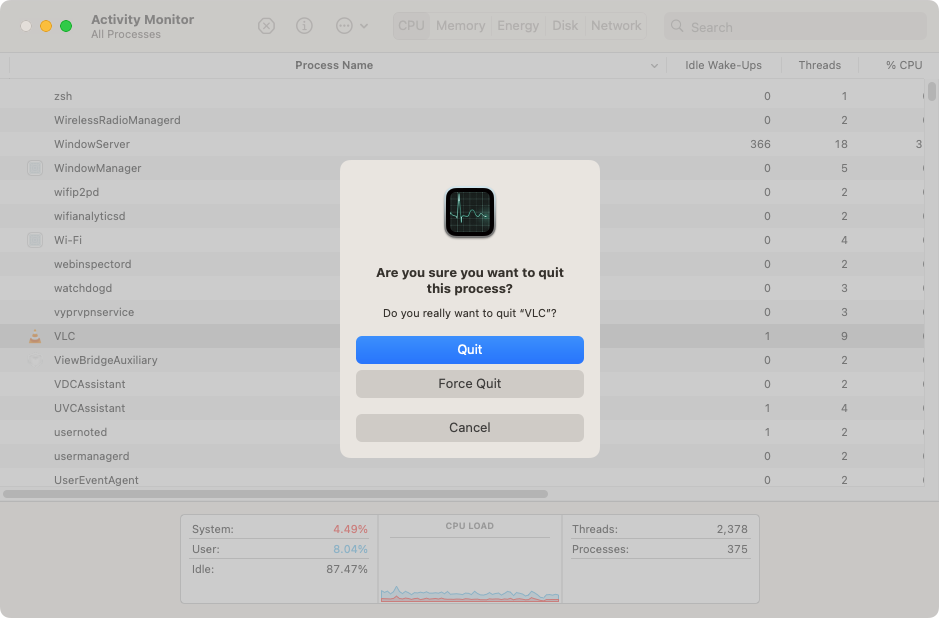Open the process Info inspector icon

tap(304, 26)
